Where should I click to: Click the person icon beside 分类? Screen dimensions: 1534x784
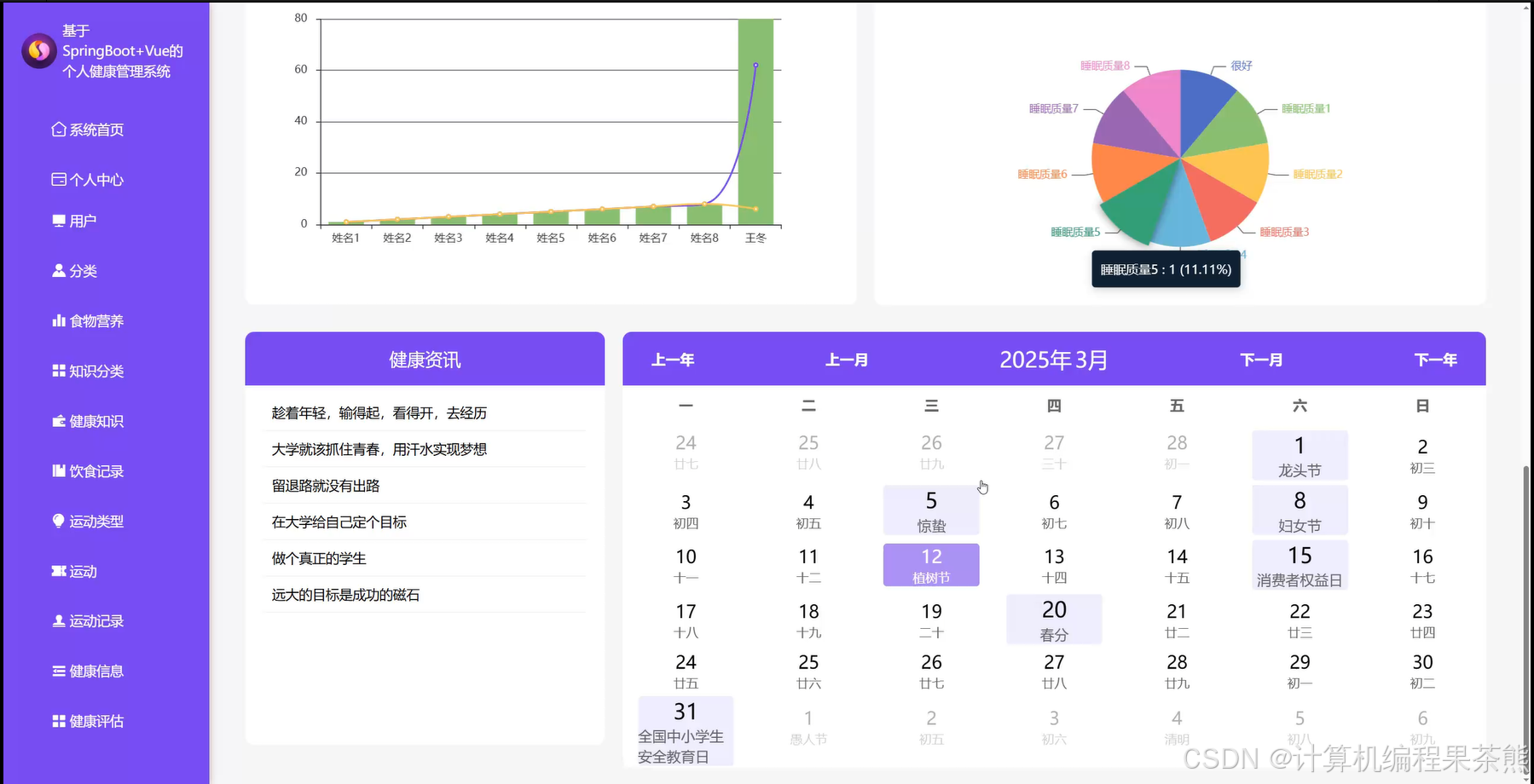(59, 271)
